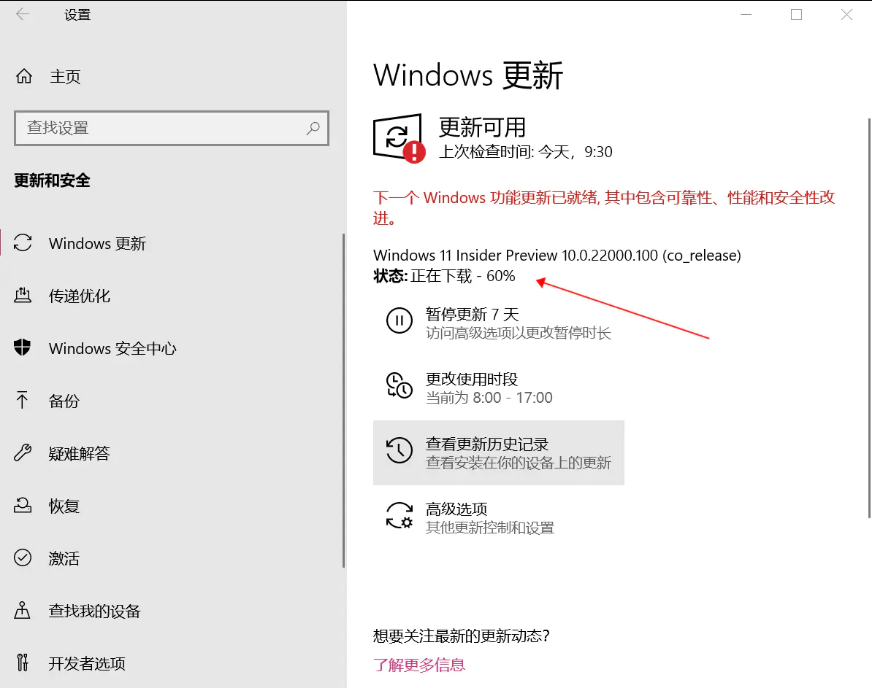Click the history clock icon for 查看更新历史记录
872x688 pixels.
[x=399, y=450]
